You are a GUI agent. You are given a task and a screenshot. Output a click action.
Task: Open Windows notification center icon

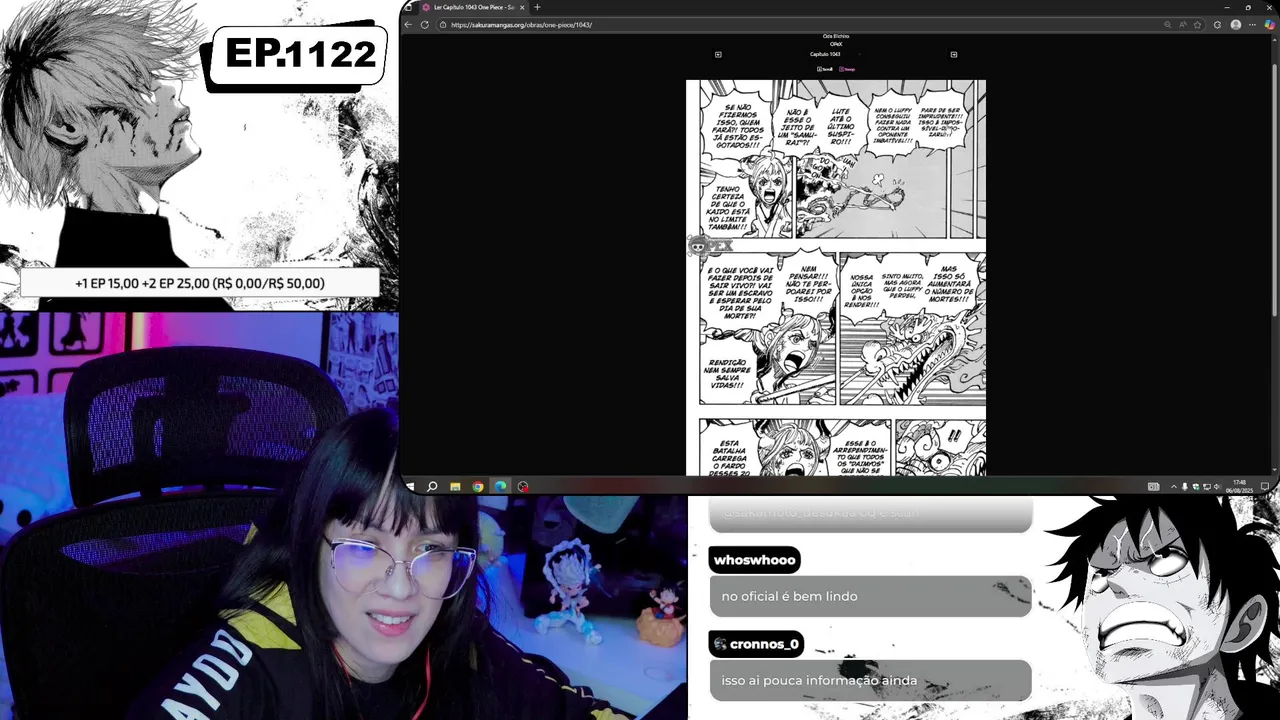[1265, 487]
